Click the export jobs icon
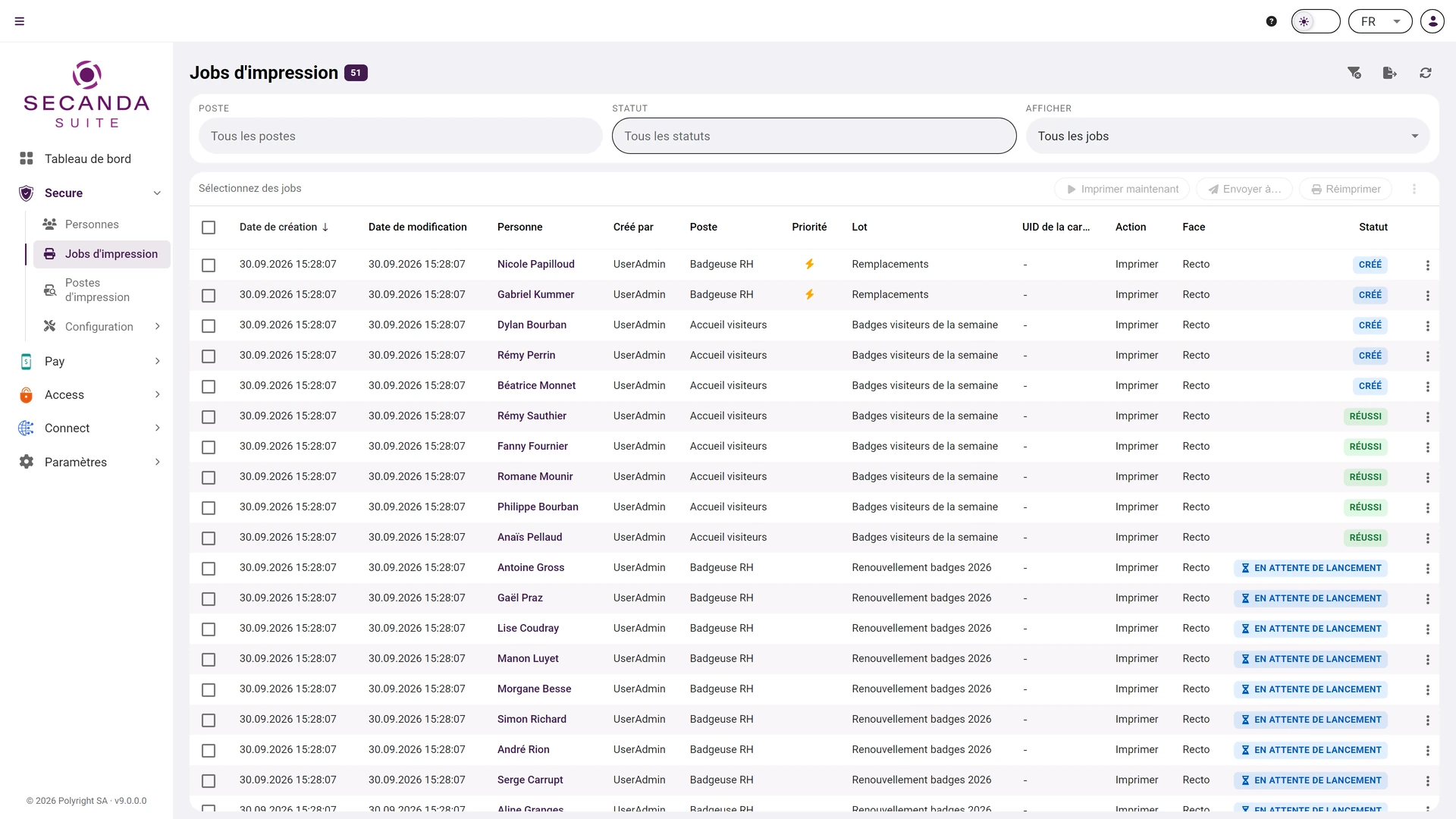Image resolution: width=1456 pixels, height=819 pixels. pyautogui.click(x=1390, y=73)
